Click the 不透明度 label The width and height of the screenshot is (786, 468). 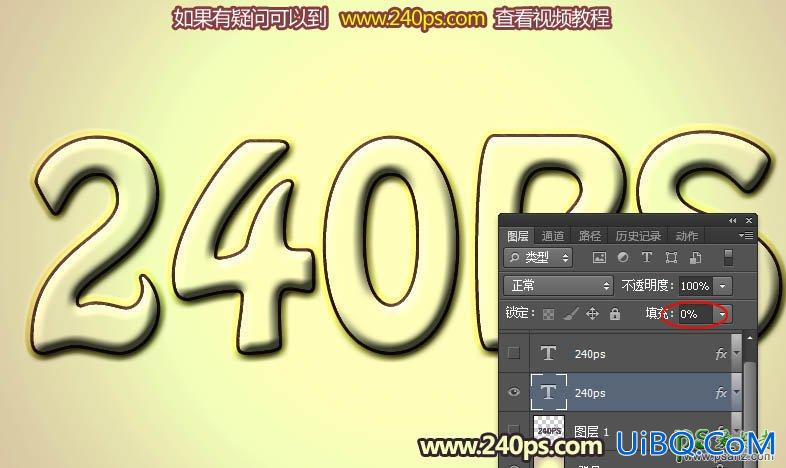[646, 286]
